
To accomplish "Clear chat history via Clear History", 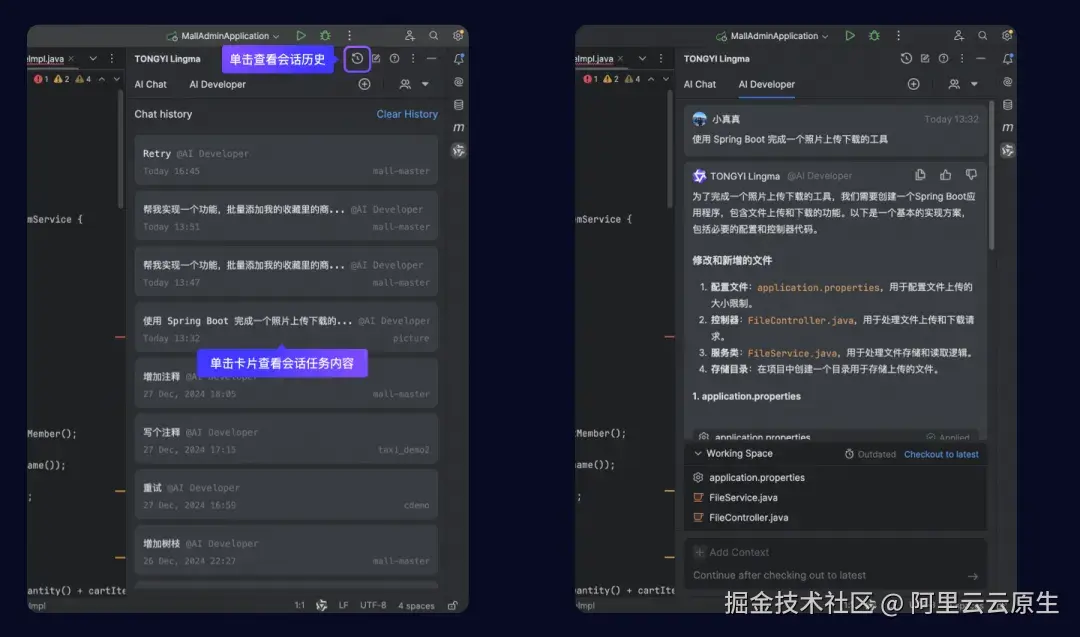I will (407, 113).
